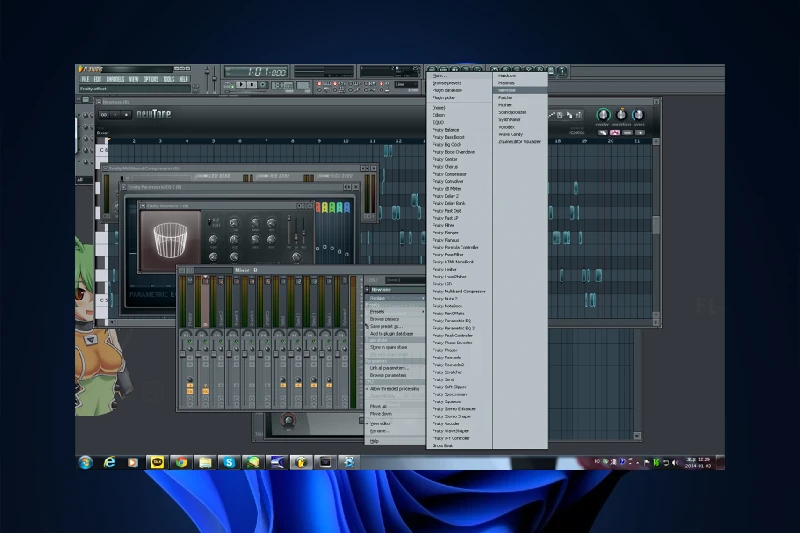800x533 pixels.
Task: Select Fruity Parametric EQ 2 from plugin list
Action: 459,328
